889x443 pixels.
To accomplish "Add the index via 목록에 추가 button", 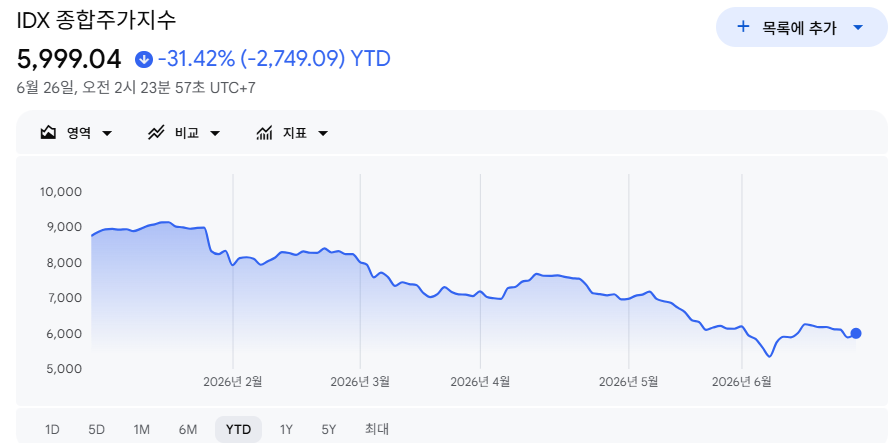I will click(801, 27).
